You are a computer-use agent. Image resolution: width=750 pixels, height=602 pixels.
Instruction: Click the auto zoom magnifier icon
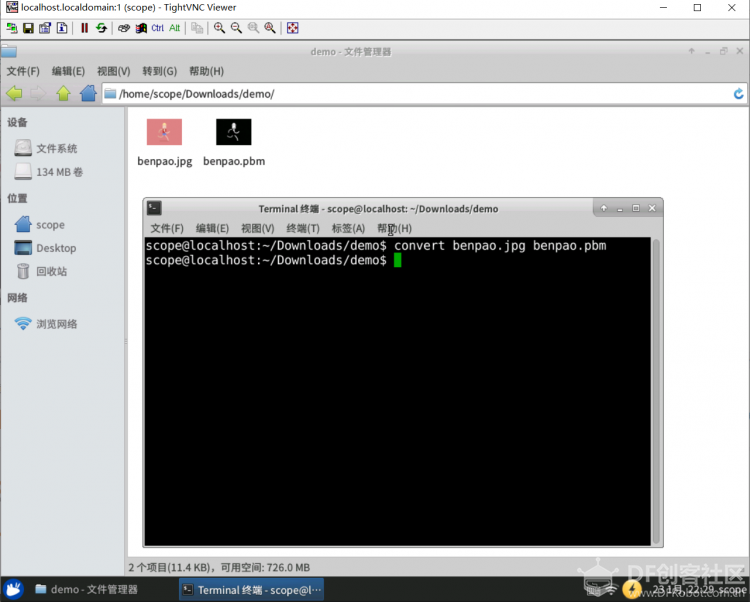[x=270, y=28]
